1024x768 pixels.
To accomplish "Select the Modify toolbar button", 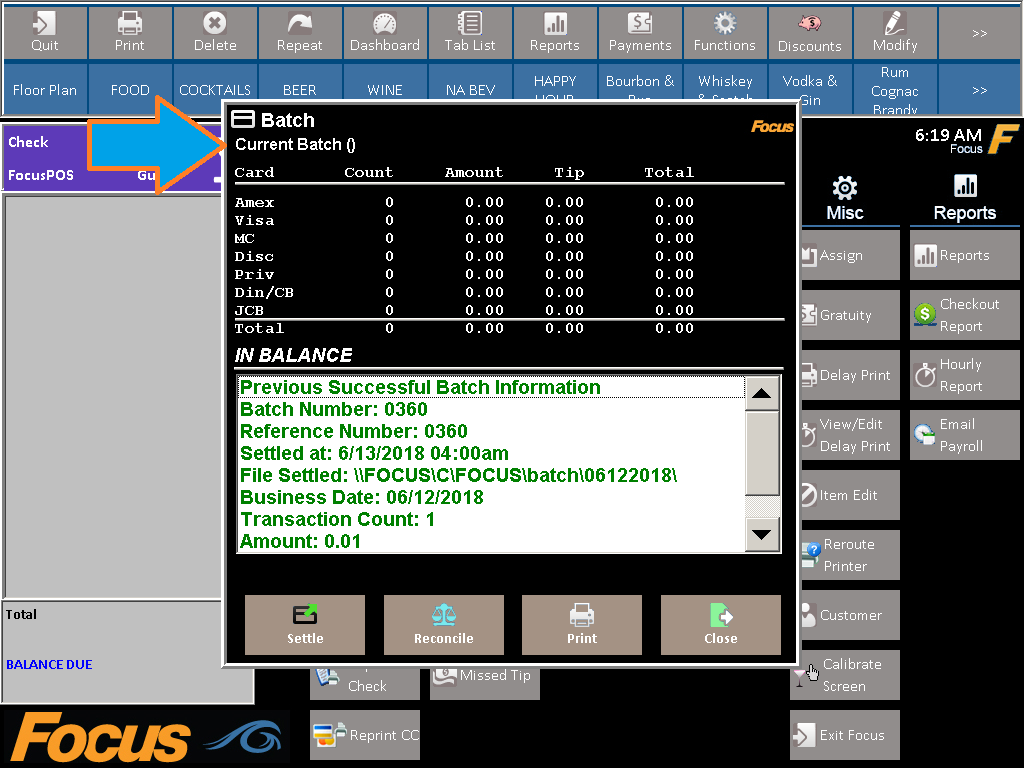I will [895, 33].
